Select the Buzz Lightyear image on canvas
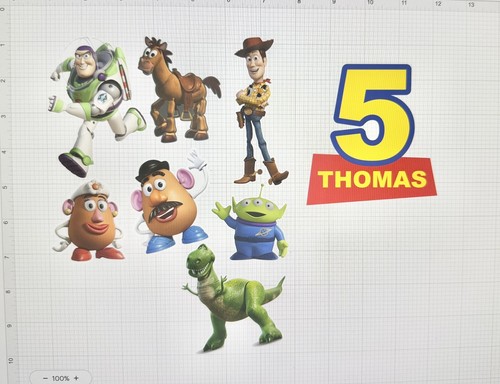Viewport: 500px width, 384px height. click(97, 107)
